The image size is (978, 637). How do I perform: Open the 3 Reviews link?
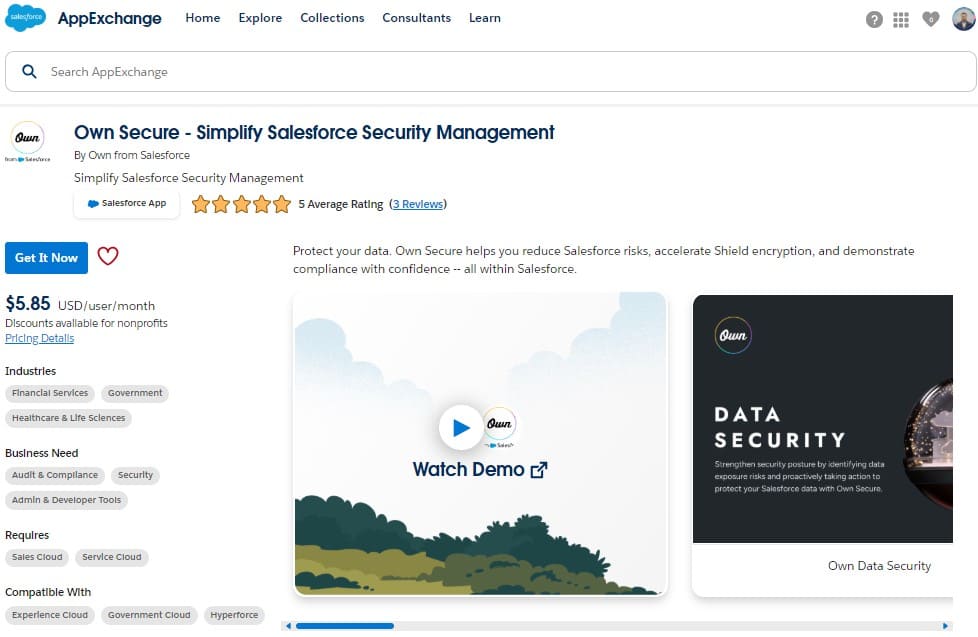[418, 204]
